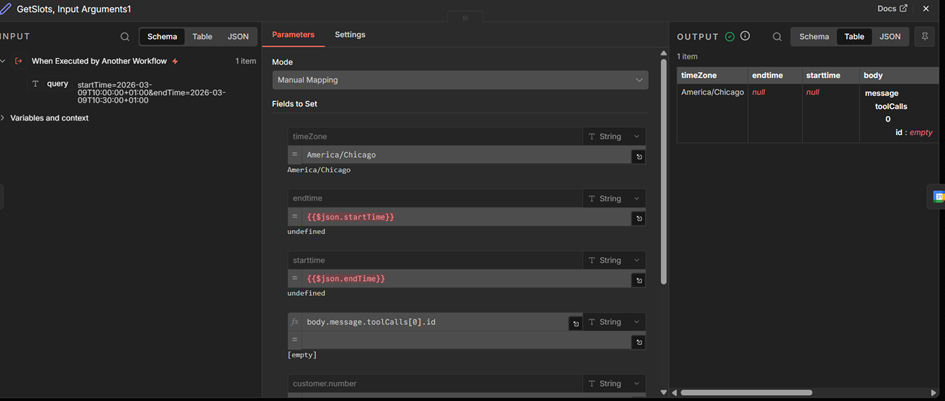Open the Mode dropdown showing Manual Mapping
945x401 pixels.
[460, 80]
